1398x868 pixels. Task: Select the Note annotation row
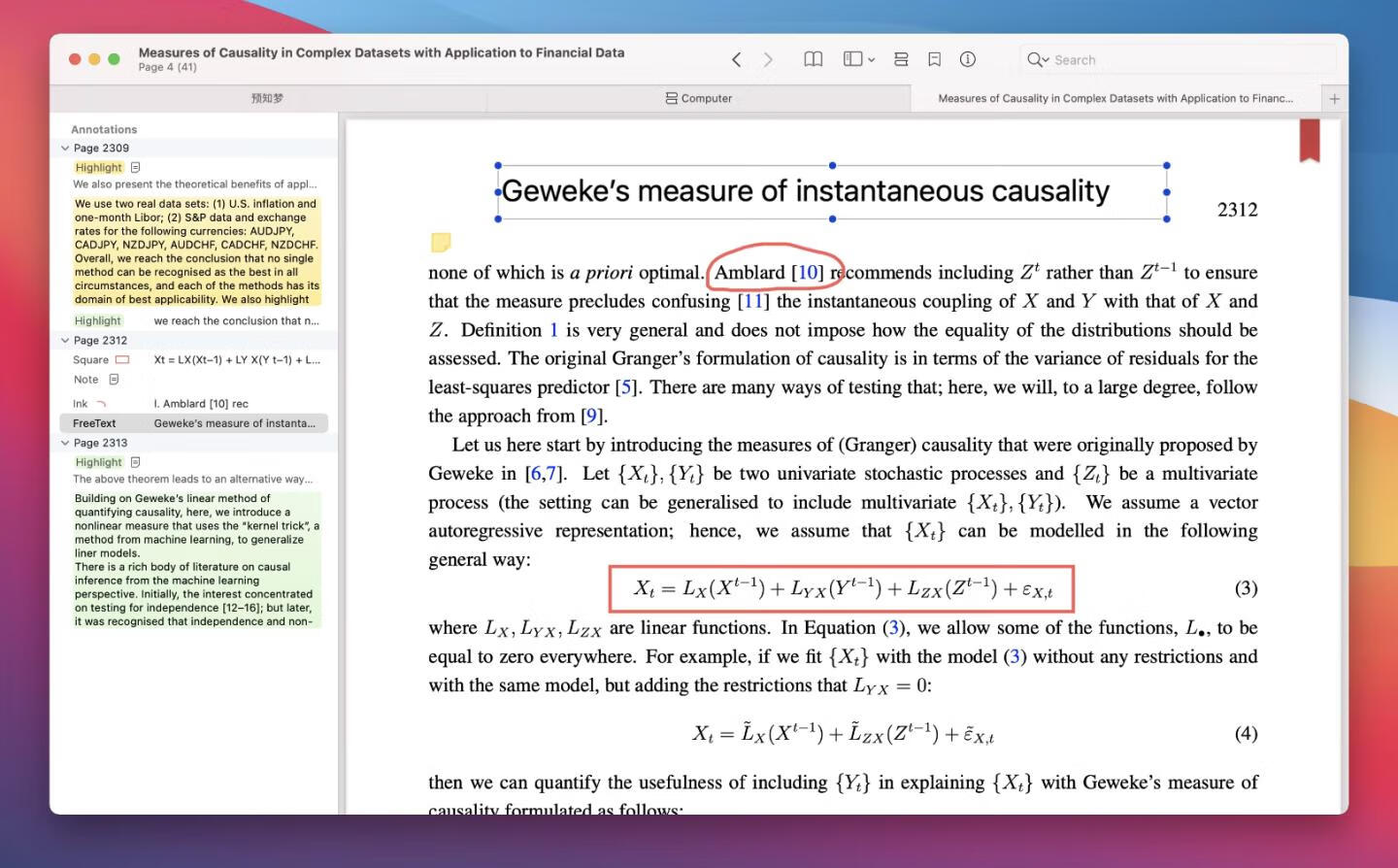coord(194,380)
